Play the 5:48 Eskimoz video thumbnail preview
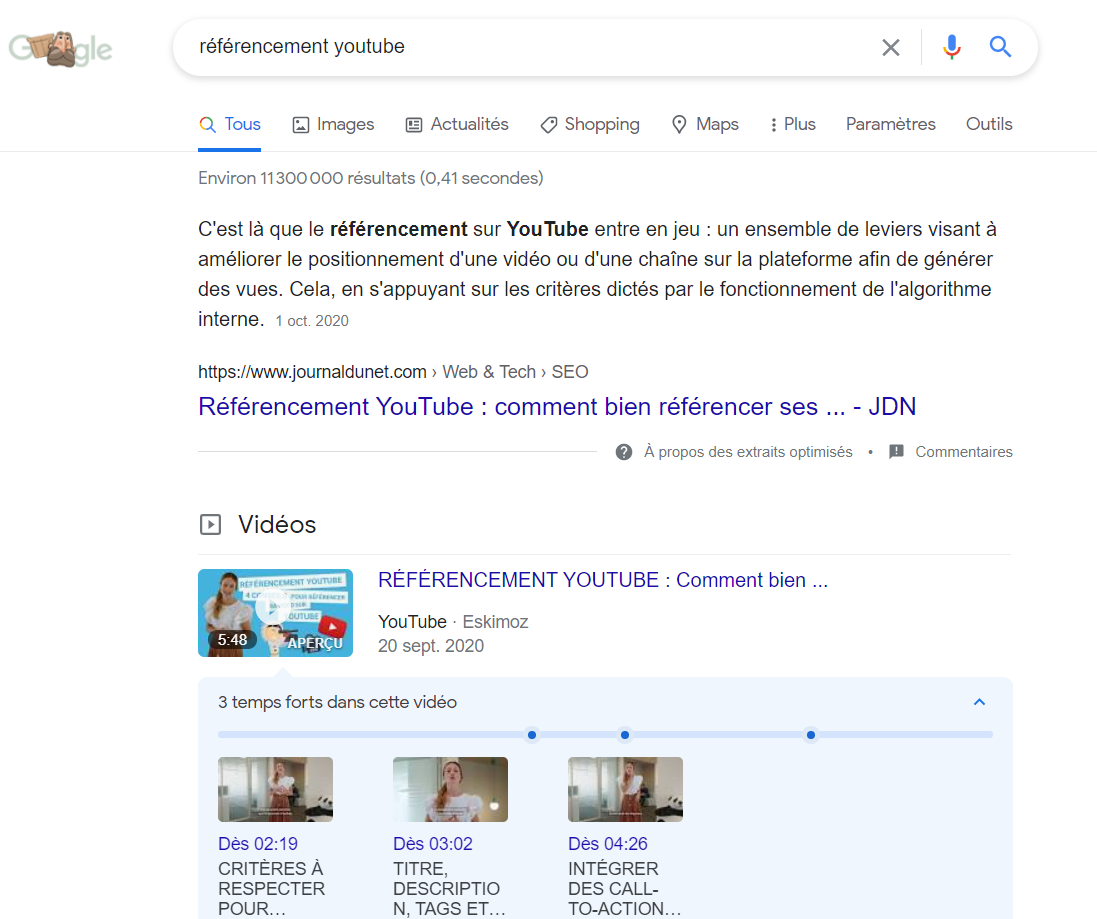The width and height of the screenshot is (1097, 919). 276,613
